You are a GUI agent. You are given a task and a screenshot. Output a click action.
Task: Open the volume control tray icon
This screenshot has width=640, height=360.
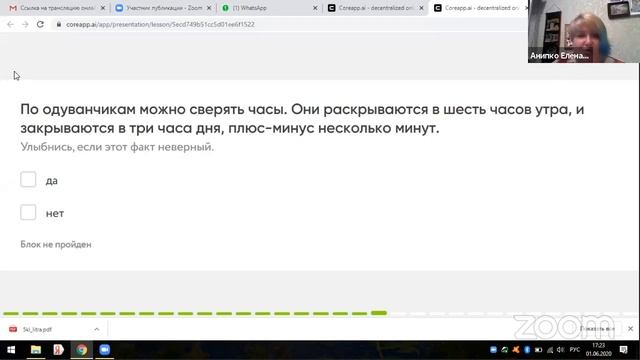point(560,350)
